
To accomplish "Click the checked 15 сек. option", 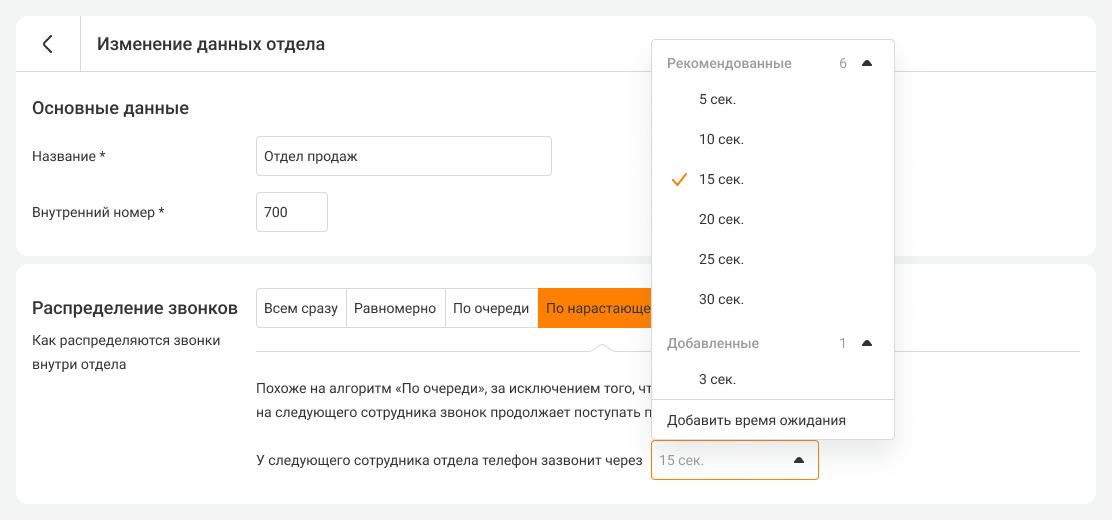I will pos(721,179).
